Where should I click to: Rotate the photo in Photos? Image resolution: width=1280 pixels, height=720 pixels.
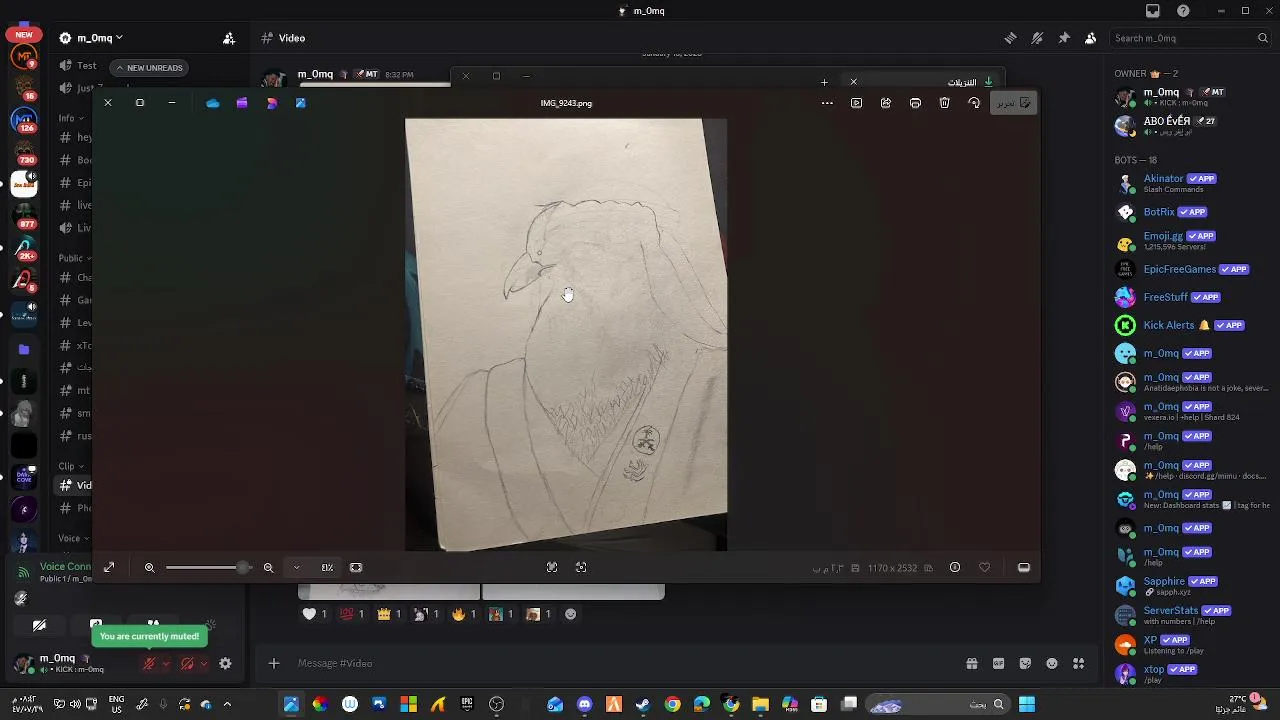point(974,103)
